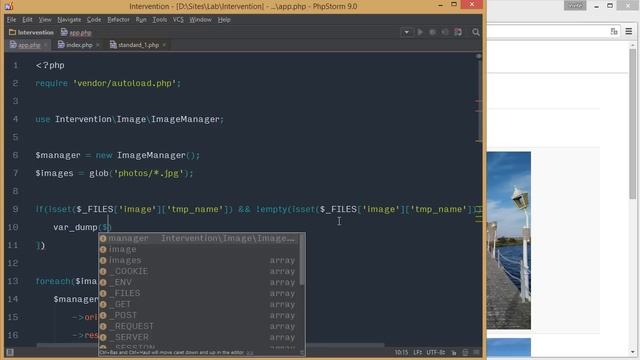Viewport: 640px width, 360px height.
Task: Click the next-tip link in completion popup hint
Action: pyautogui.click(x=250, y=353)
